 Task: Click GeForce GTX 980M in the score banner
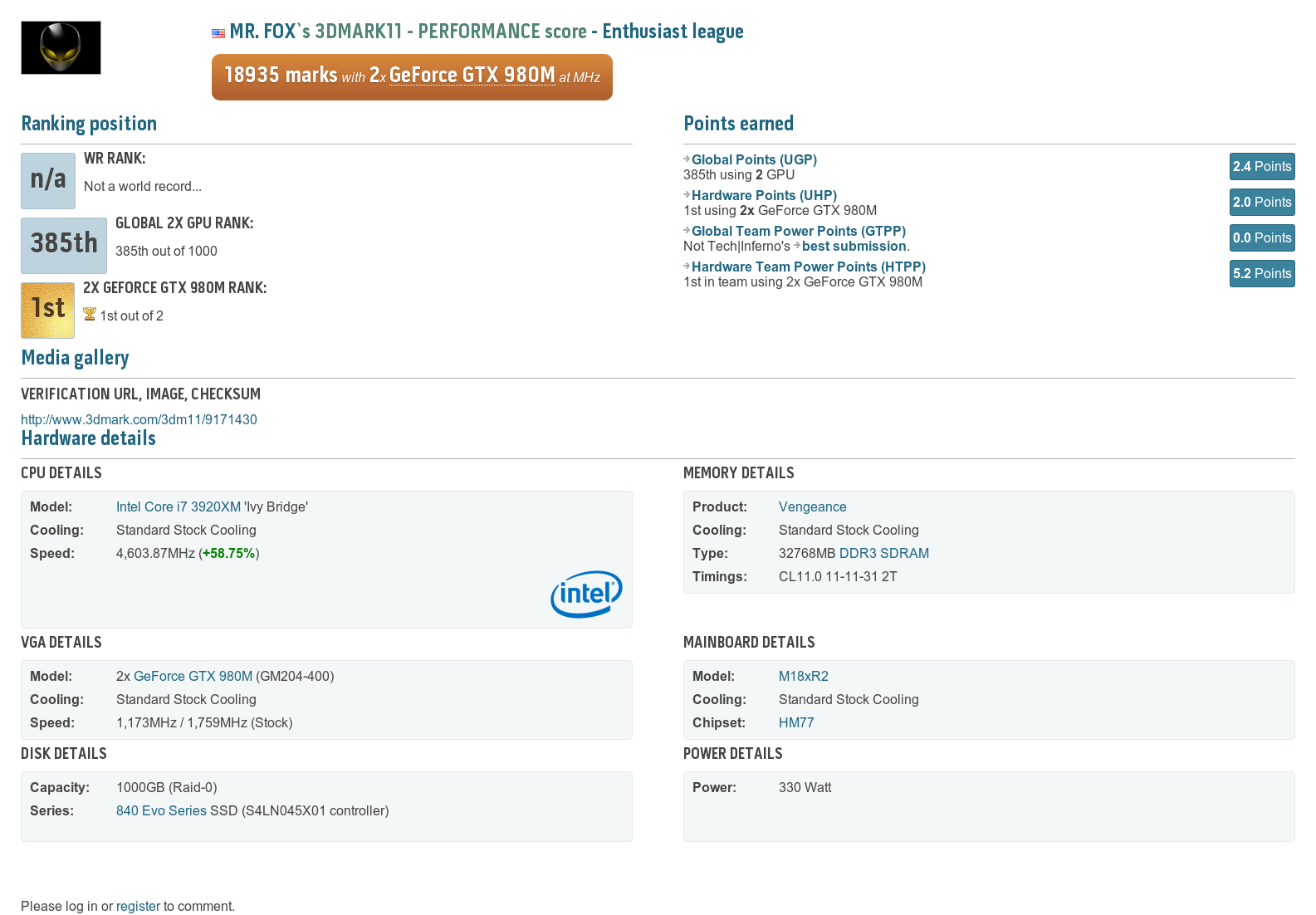(472, 76)
